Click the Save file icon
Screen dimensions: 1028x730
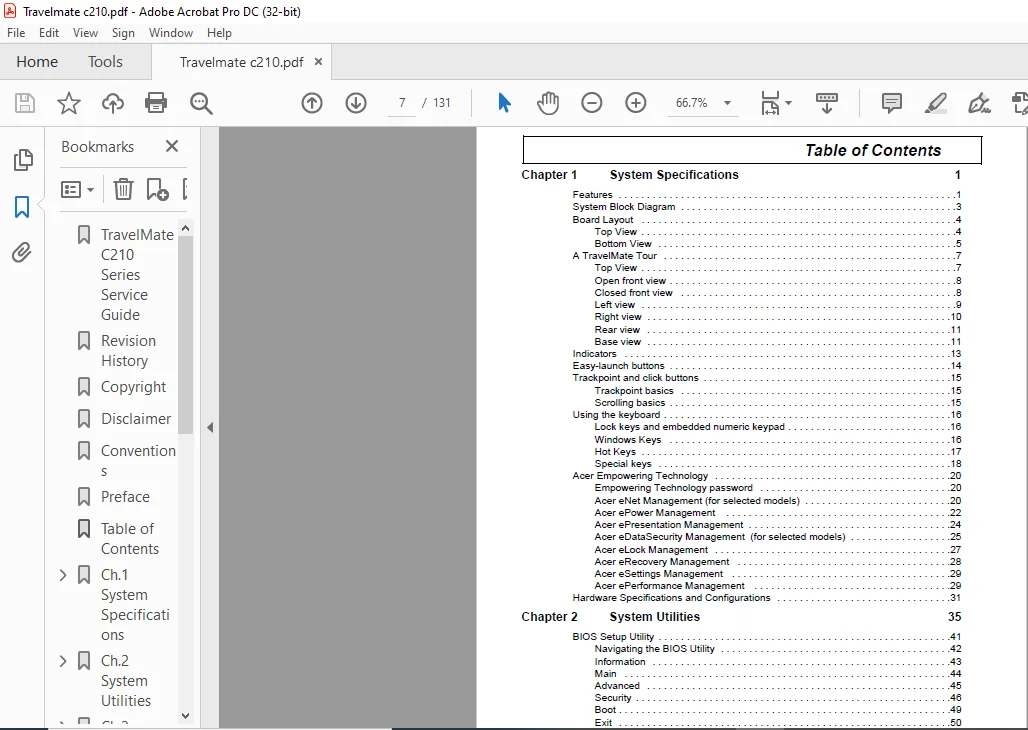pos(25,103)
